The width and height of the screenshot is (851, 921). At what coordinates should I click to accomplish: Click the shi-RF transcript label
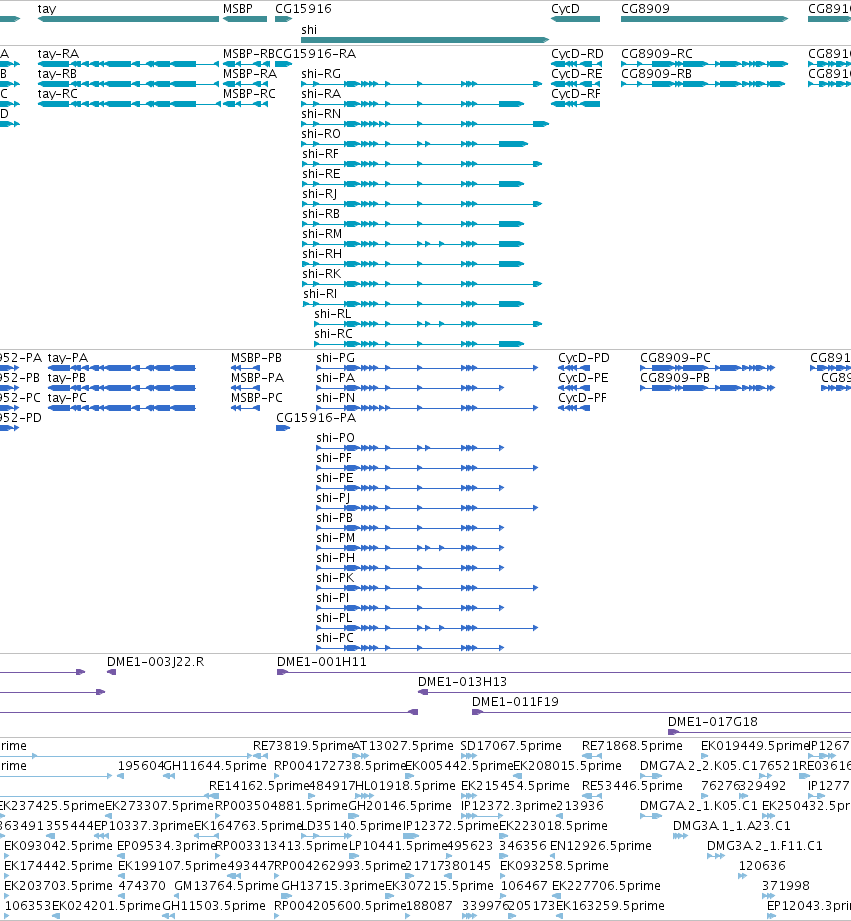(x=321, y=154)
